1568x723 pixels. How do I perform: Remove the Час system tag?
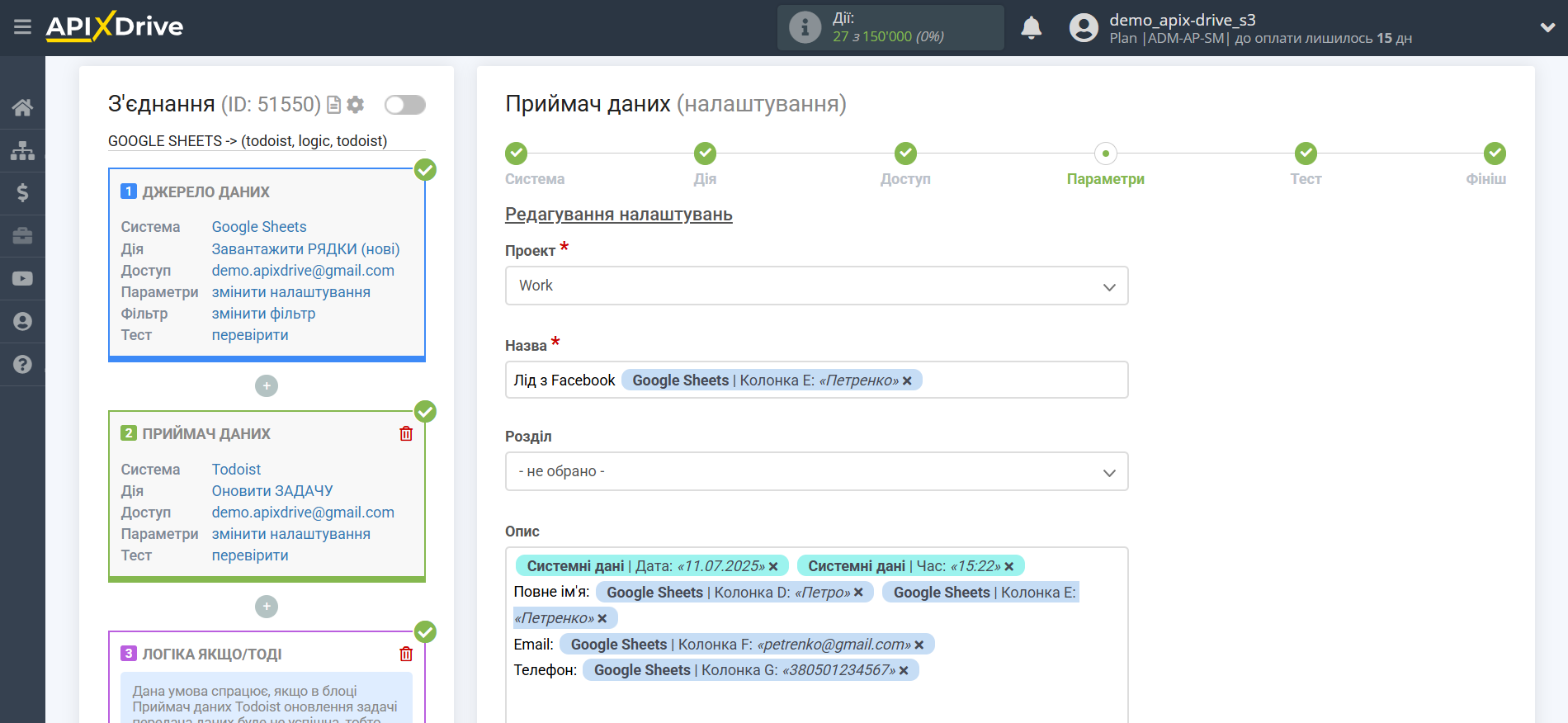(1008, 566)
